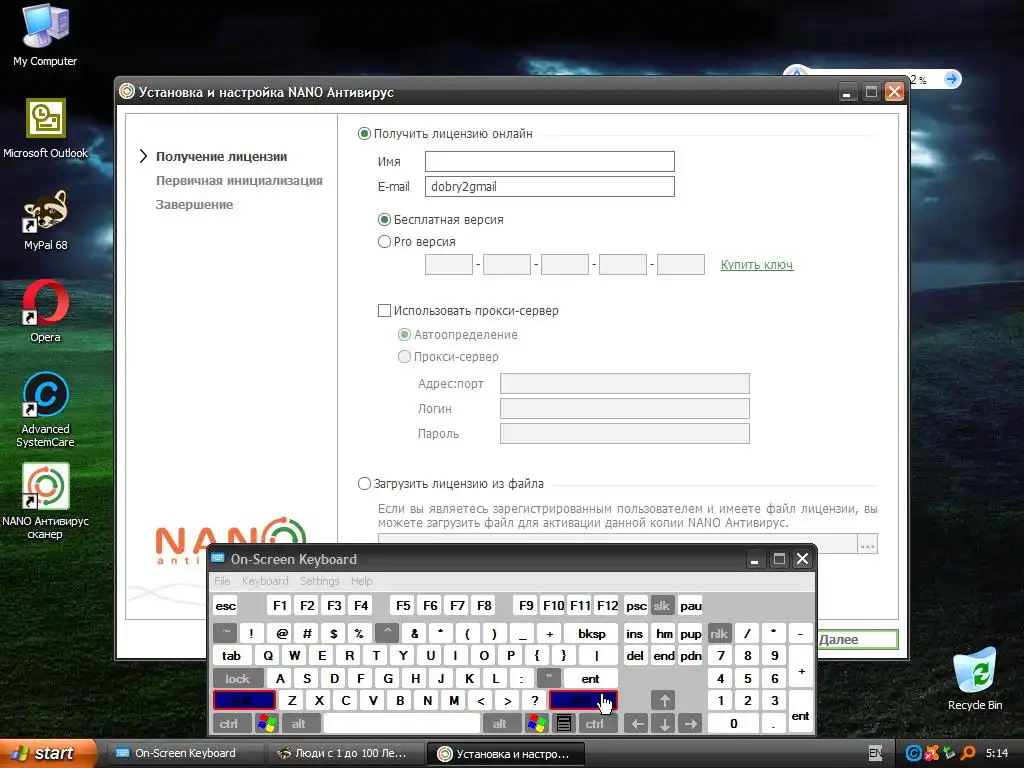
Task: Click the magnifier icon in system tray
Action: coord(968,753)
